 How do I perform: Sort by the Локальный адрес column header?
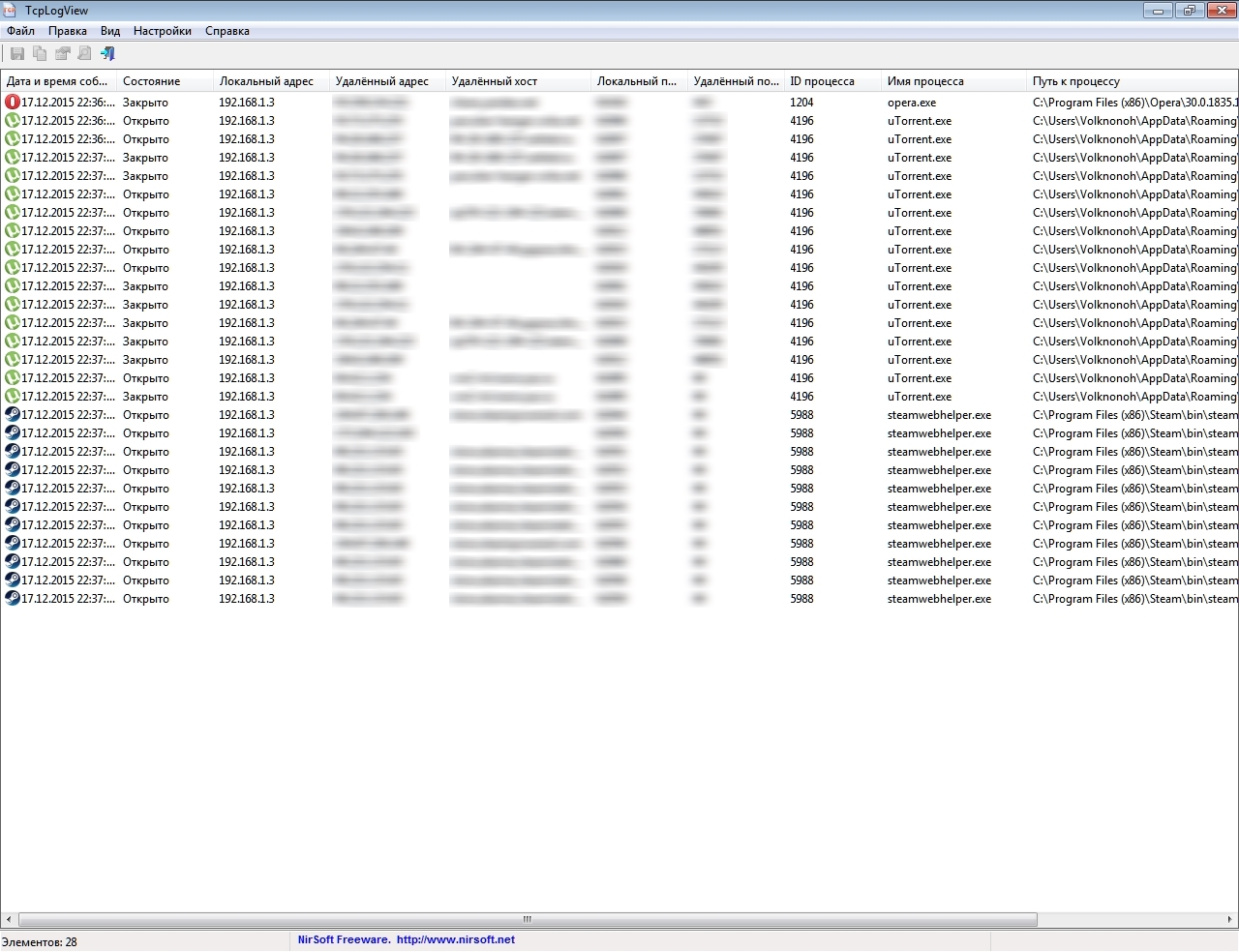pyautogui.click(x=271, y=81)
